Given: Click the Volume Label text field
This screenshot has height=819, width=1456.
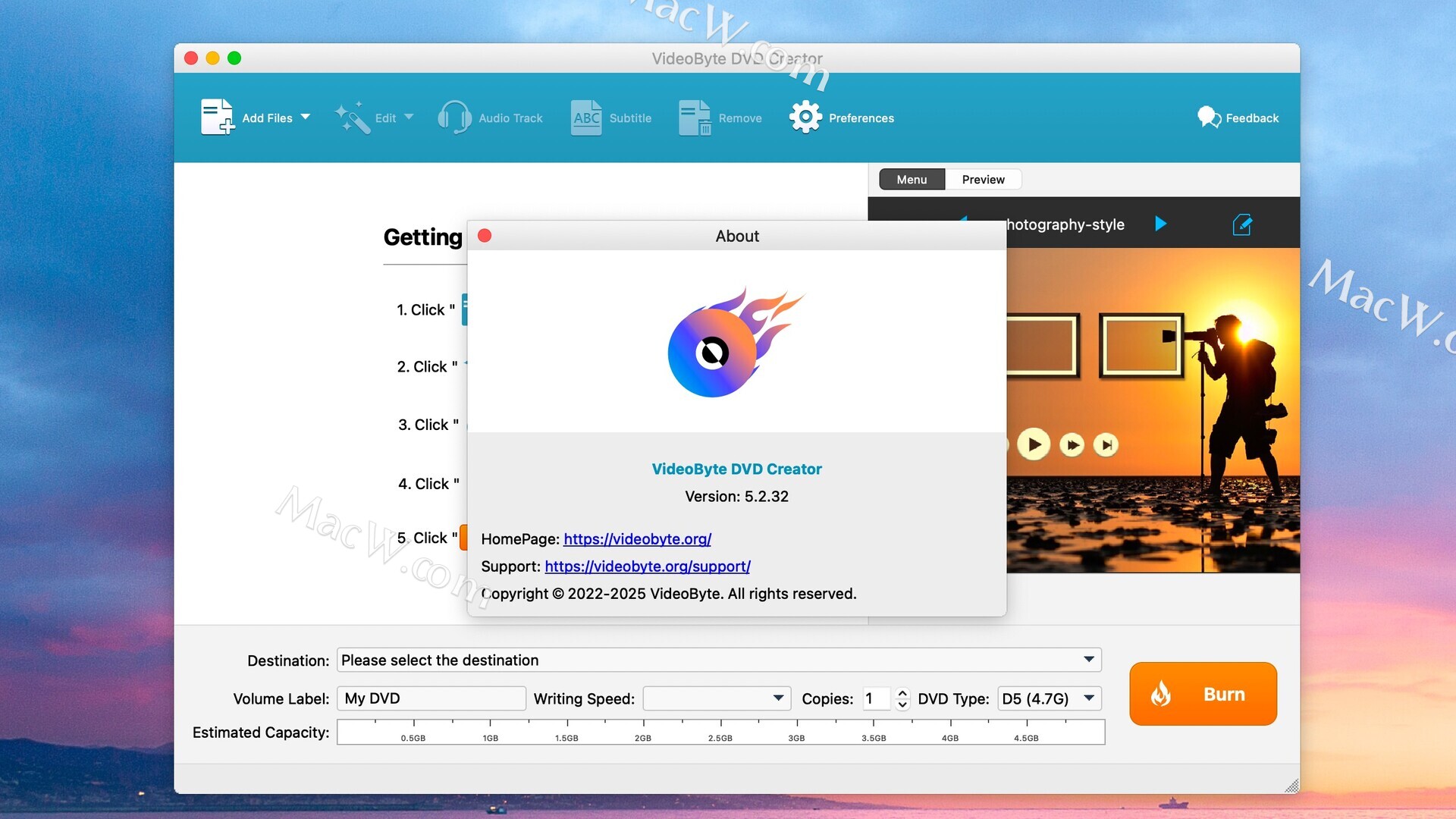Looking at the screenshot, I should coord(431,698).
